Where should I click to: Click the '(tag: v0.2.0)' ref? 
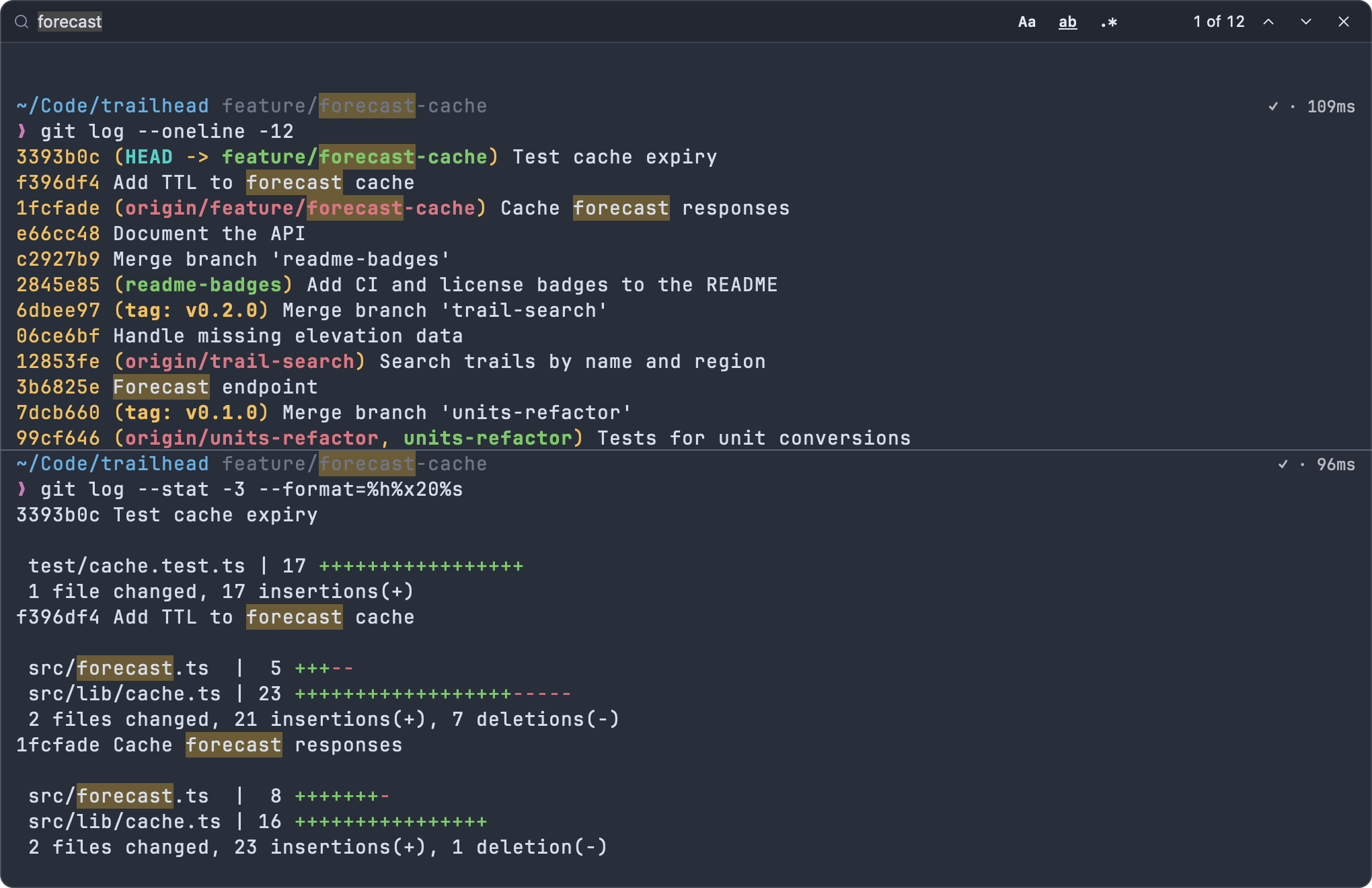(x=191, y=310)
